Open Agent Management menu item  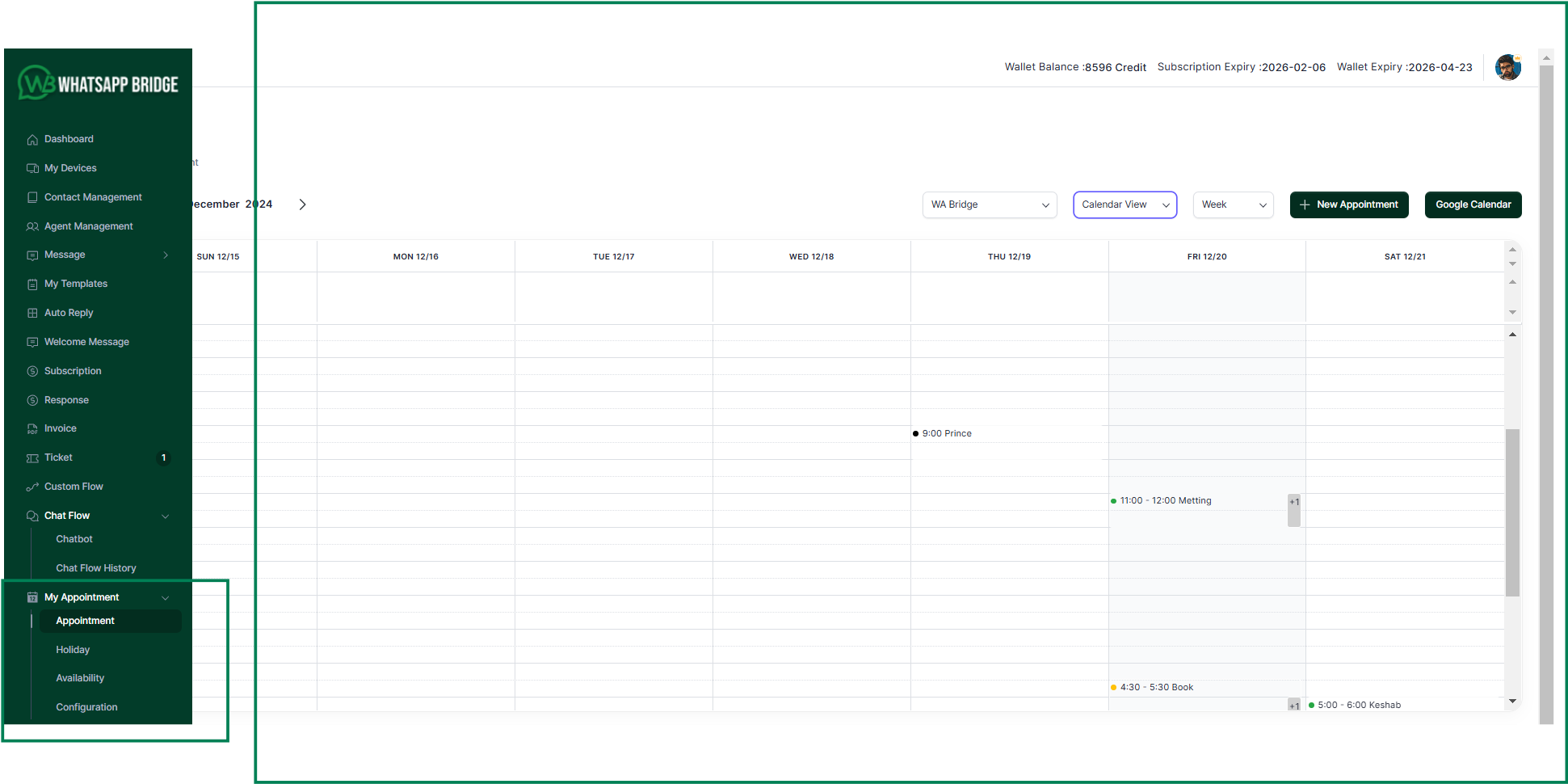[x=89, y=226]
